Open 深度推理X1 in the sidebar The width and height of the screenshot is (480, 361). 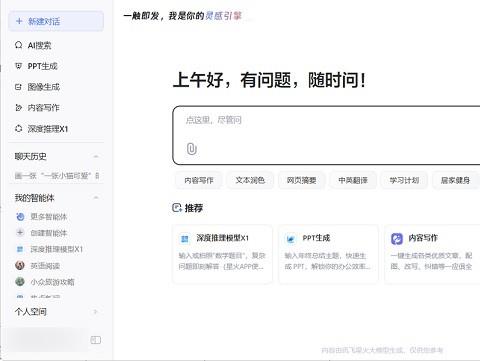click(48, 129)
